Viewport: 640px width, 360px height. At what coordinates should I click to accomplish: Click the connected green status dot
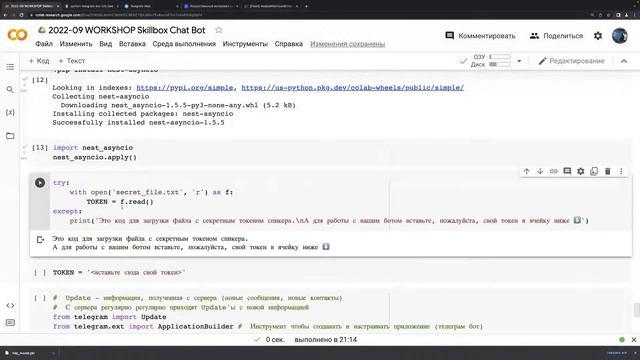click(622, 340)
